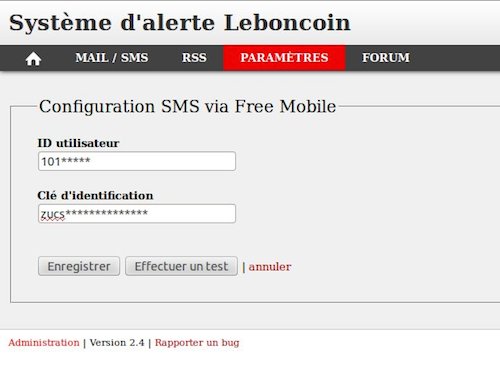Open the Administration footer link

click(x=44, y=343)
